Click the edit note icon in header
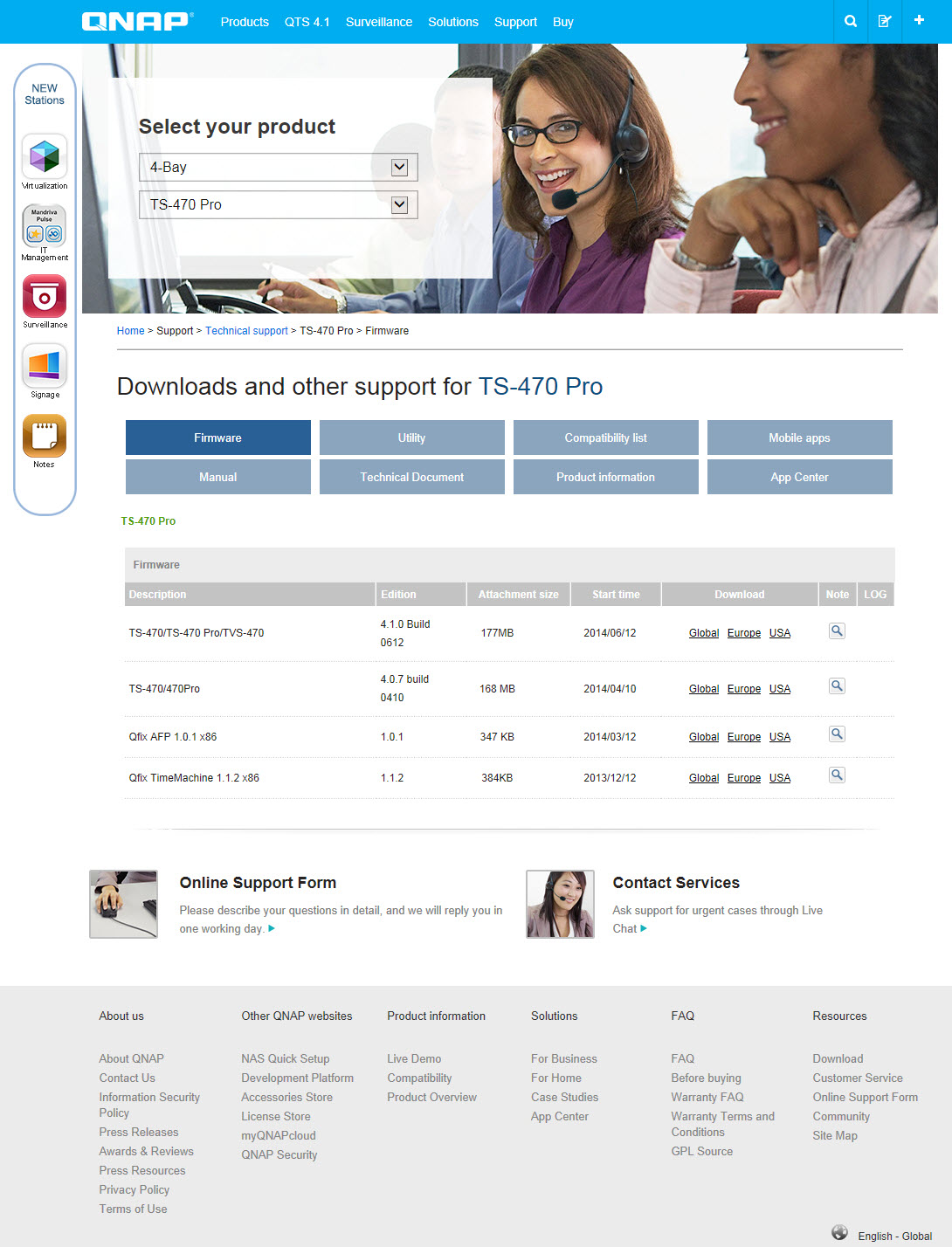The image size is (952, 1247). pyautogui.click(x=885, y=21)
